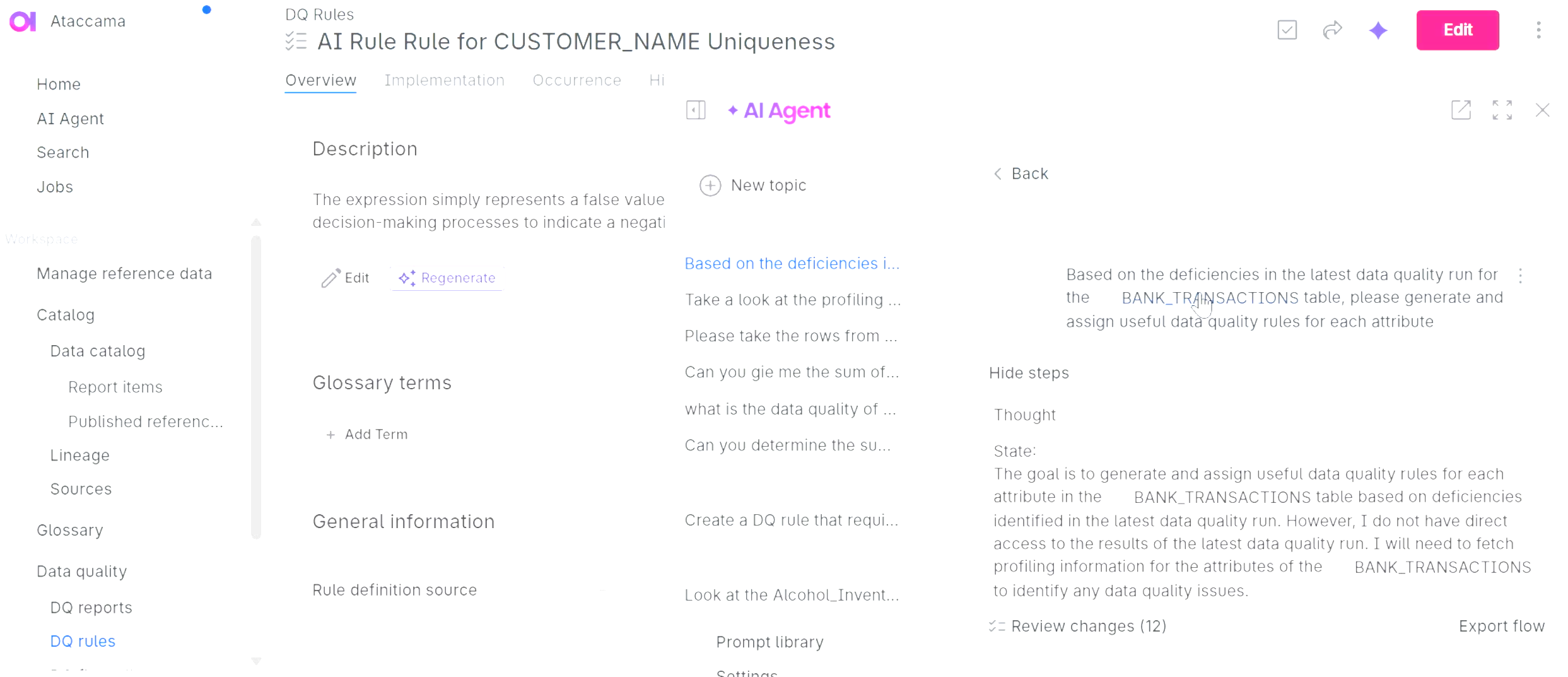
Task: Collapse the AI Agent topics sidebar panel icon
Action: pyautogui.click(x=696, y=110)
